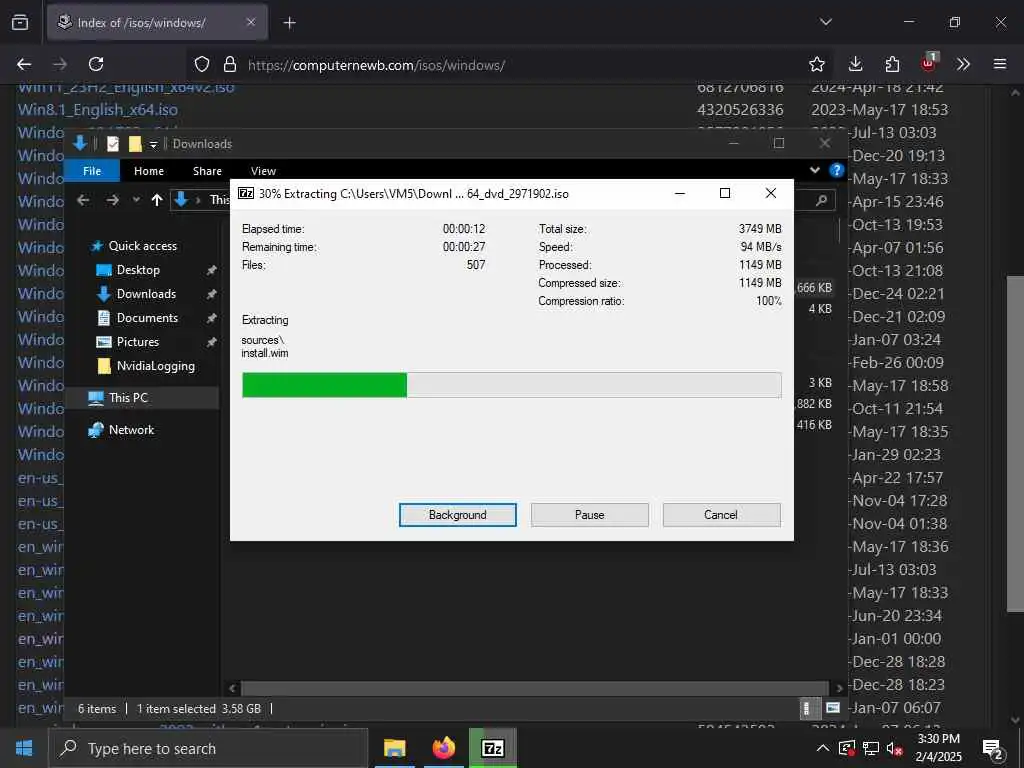Switch to the Share ribbon tab
Viewport: 1024px width, 768px height.
(x=207, y=170)
